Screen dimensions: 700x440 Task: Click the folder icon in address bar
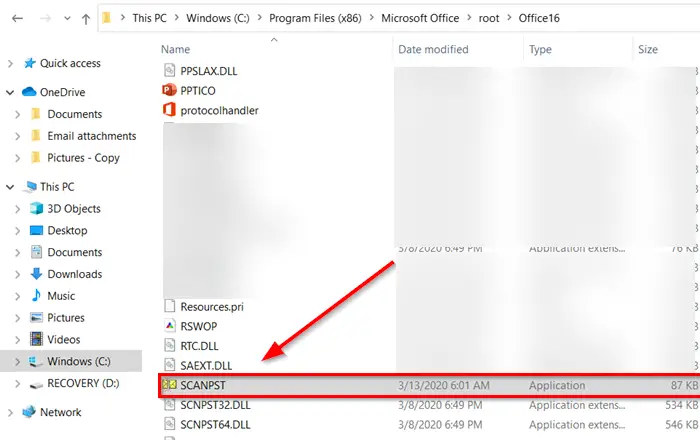pos(106,18)
